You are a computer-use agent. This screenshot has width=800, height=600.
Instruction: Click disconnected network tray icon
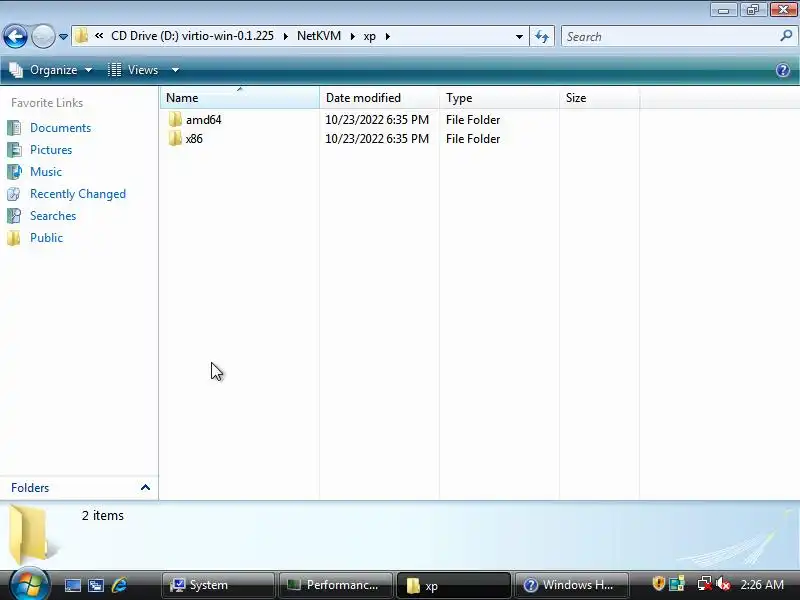pos(705,584)
